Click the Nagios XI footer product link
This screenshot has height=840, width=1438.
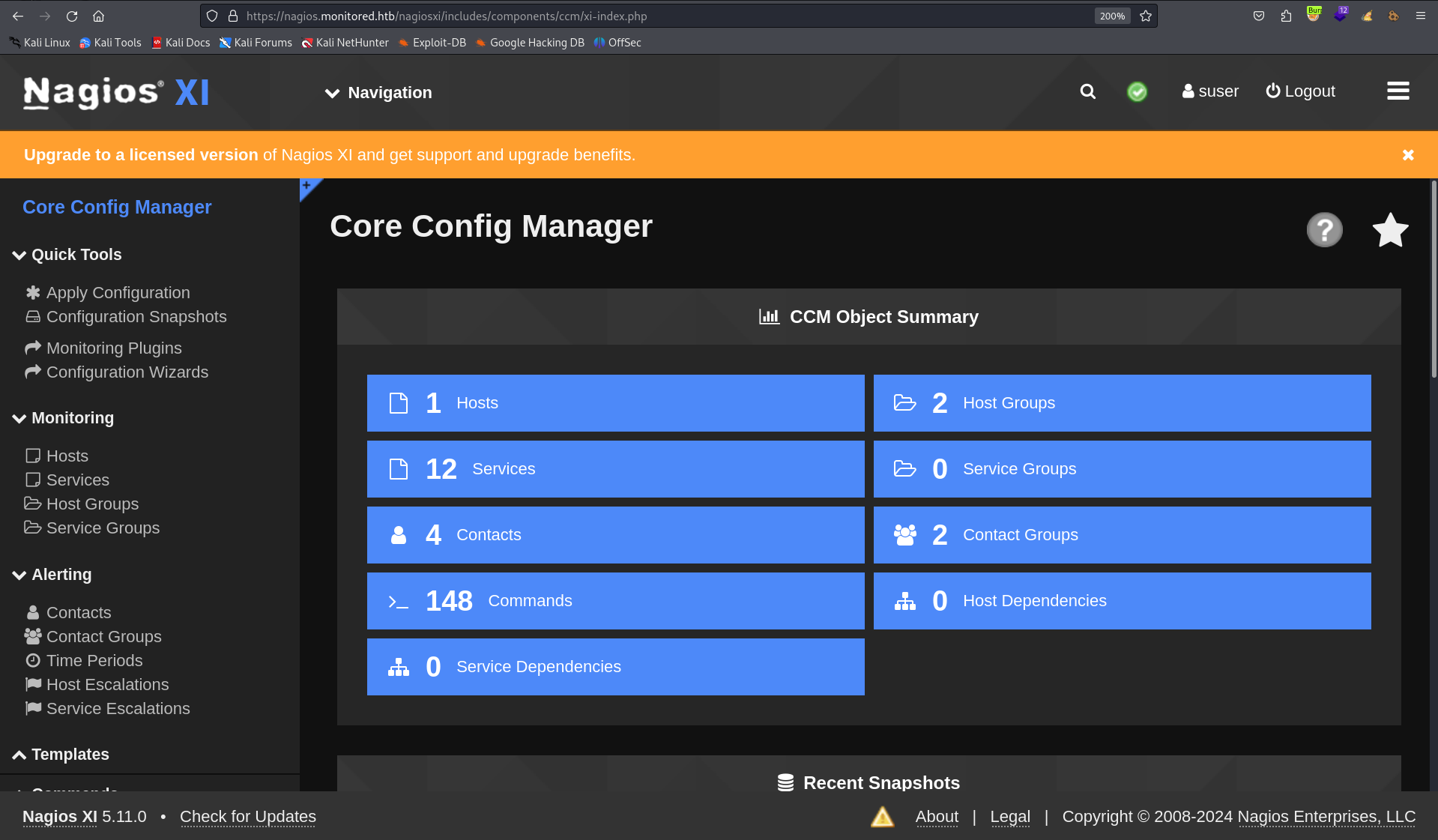click(x=60, y=817)
